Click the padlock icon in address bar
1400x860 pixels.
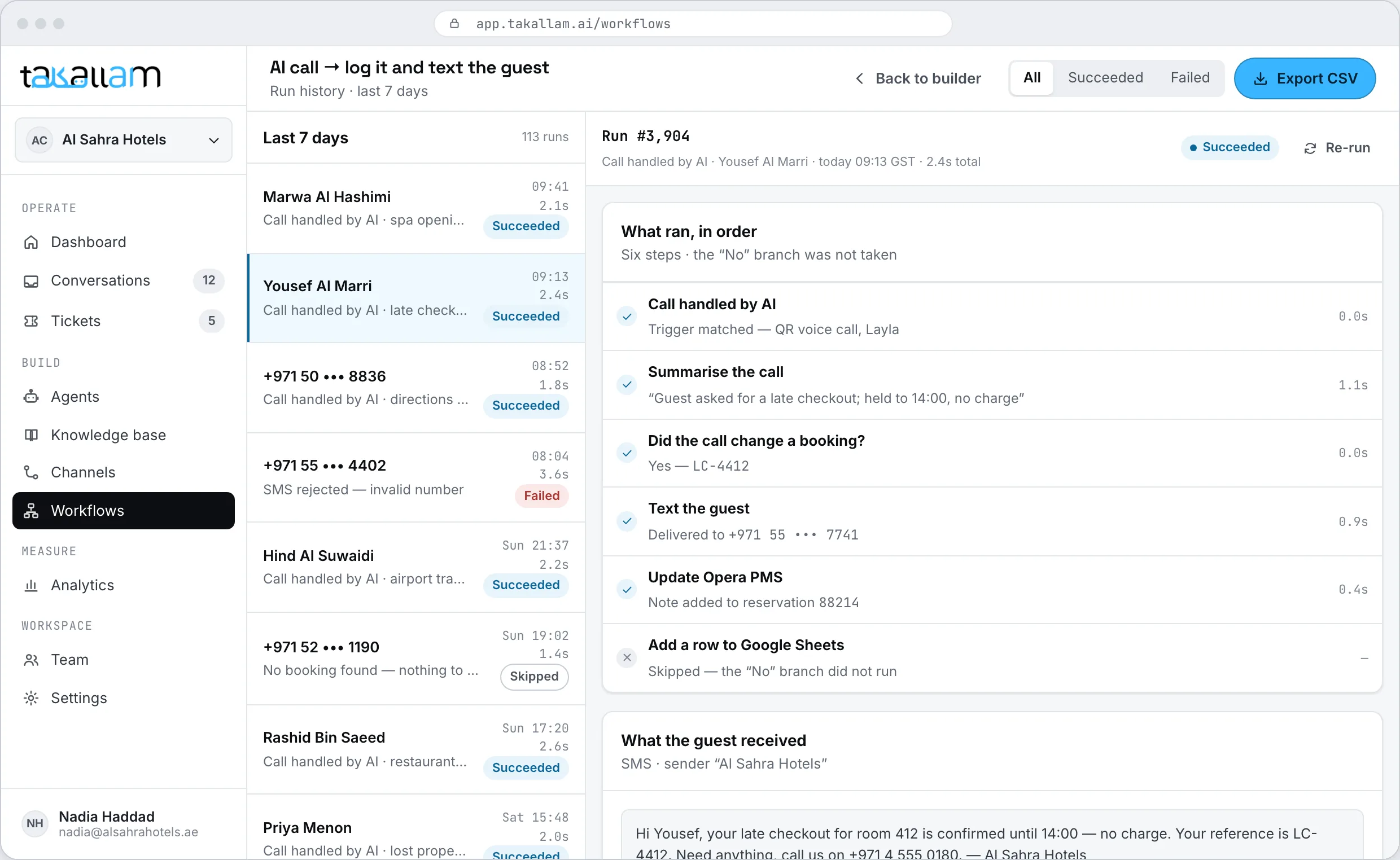click(454, 24)
